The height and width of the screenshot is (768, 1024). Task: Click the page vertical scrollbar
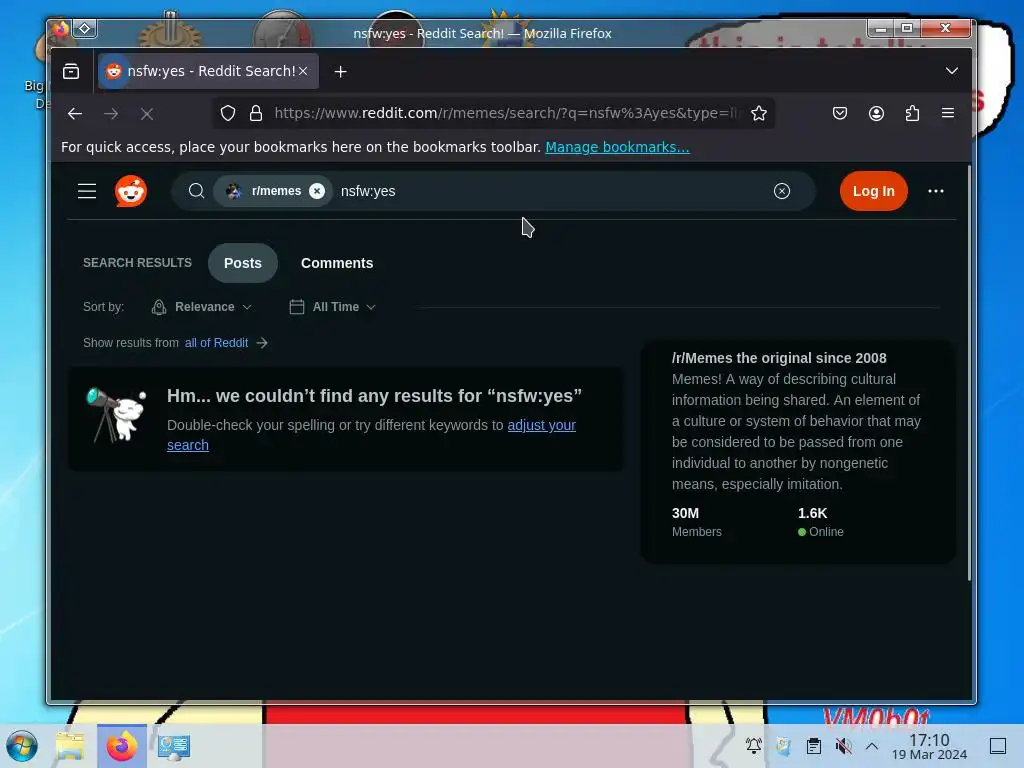click(x=969, y=372)
